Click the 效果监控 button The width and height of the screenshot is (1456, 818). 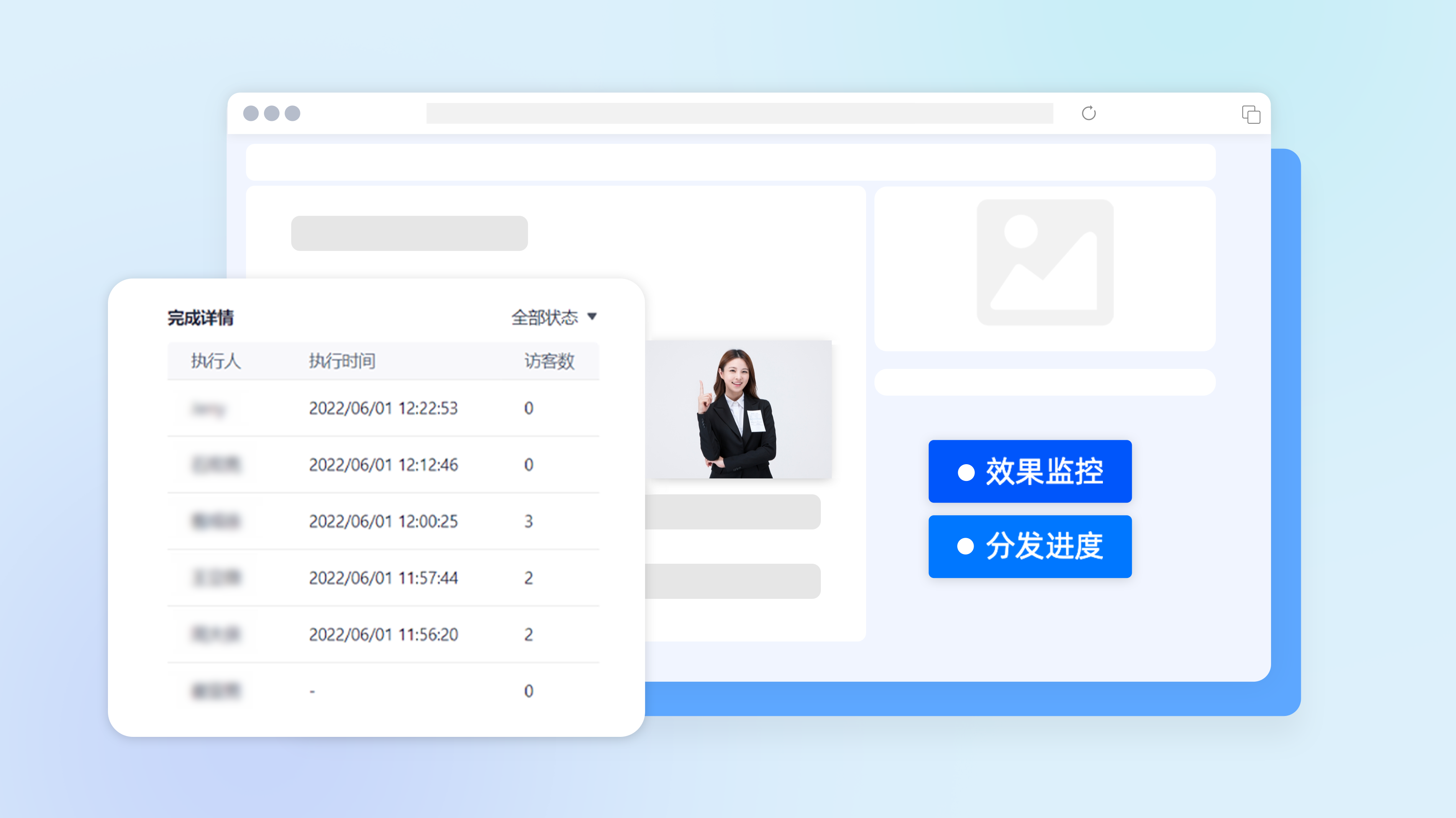click(x=1030, y=470)
